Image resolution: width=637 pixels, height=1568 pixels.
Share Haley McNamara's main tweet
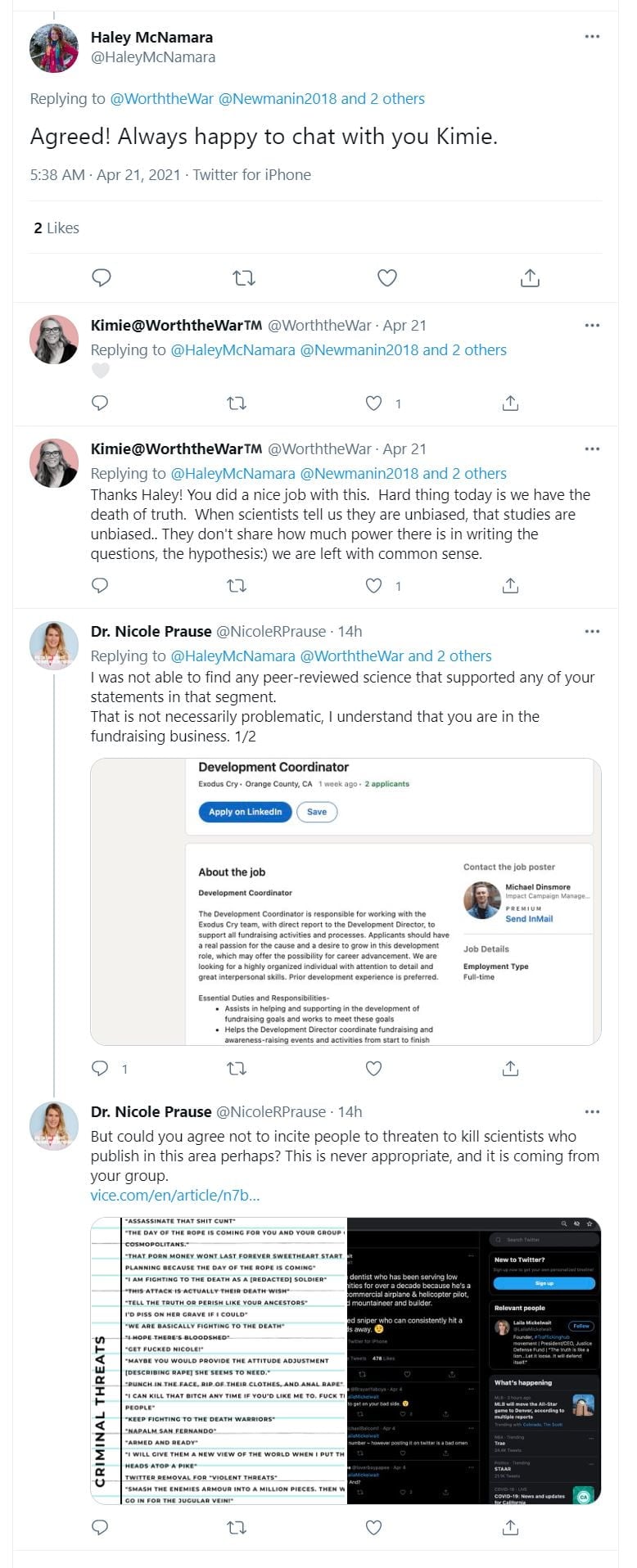point(530,278)
